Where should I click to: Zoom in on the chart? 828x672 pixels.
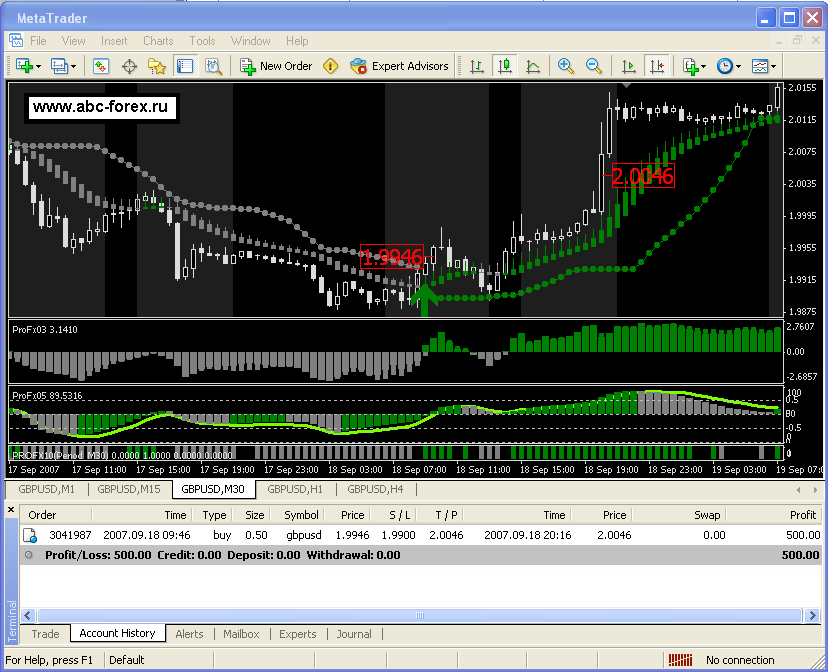point(566,66)
